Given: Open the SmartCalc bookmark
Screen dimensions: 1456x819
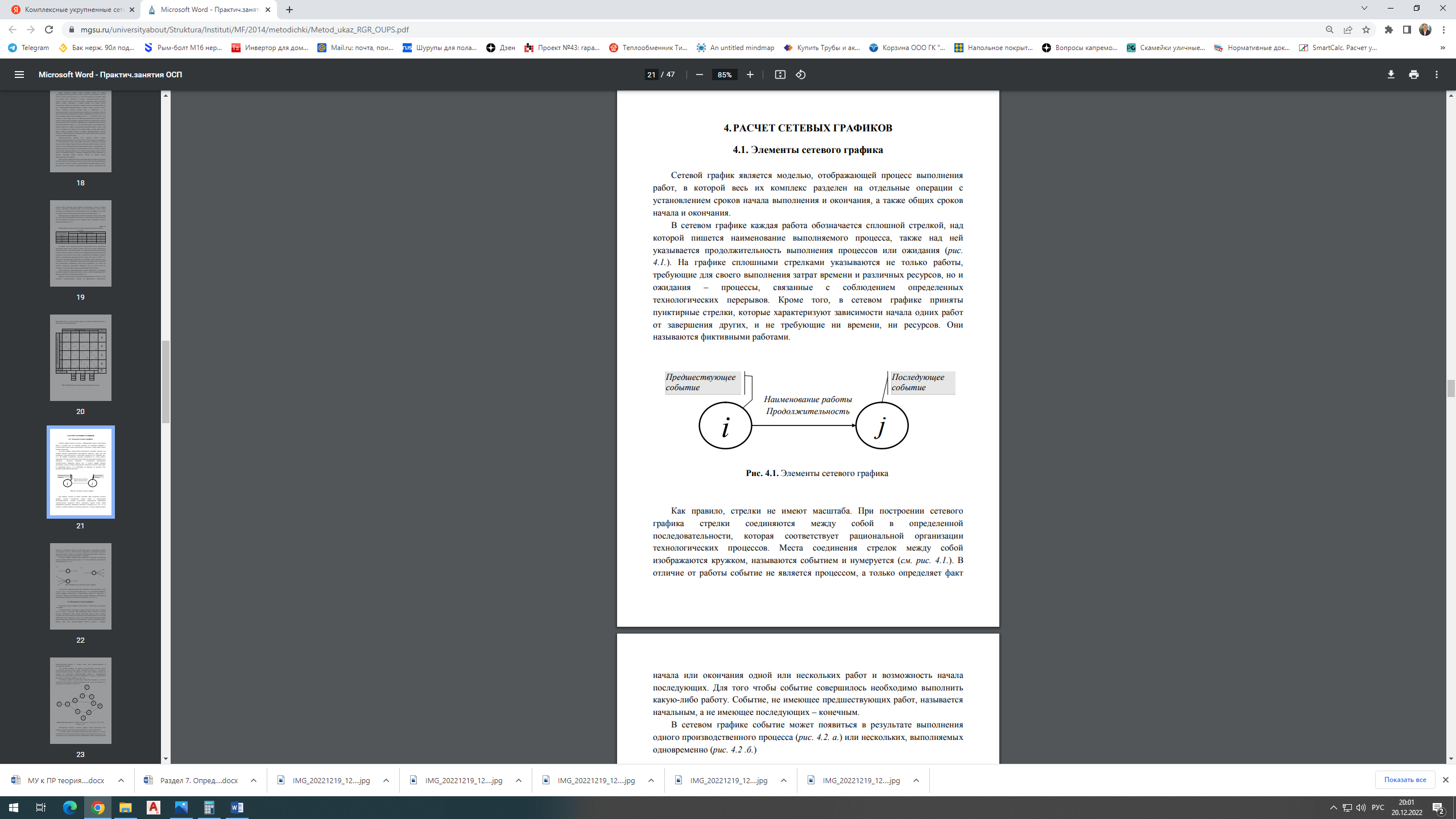Looking at the screenshot, I should (1338, 48).
